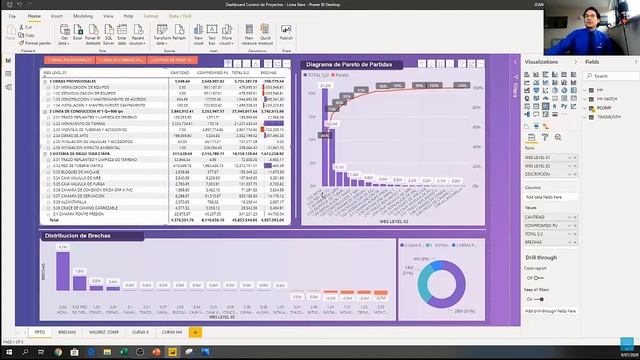Open the Format paint-roller tab
Viewport: 640px width, 360px height.
pyautogui.click(x=545, y=137)
